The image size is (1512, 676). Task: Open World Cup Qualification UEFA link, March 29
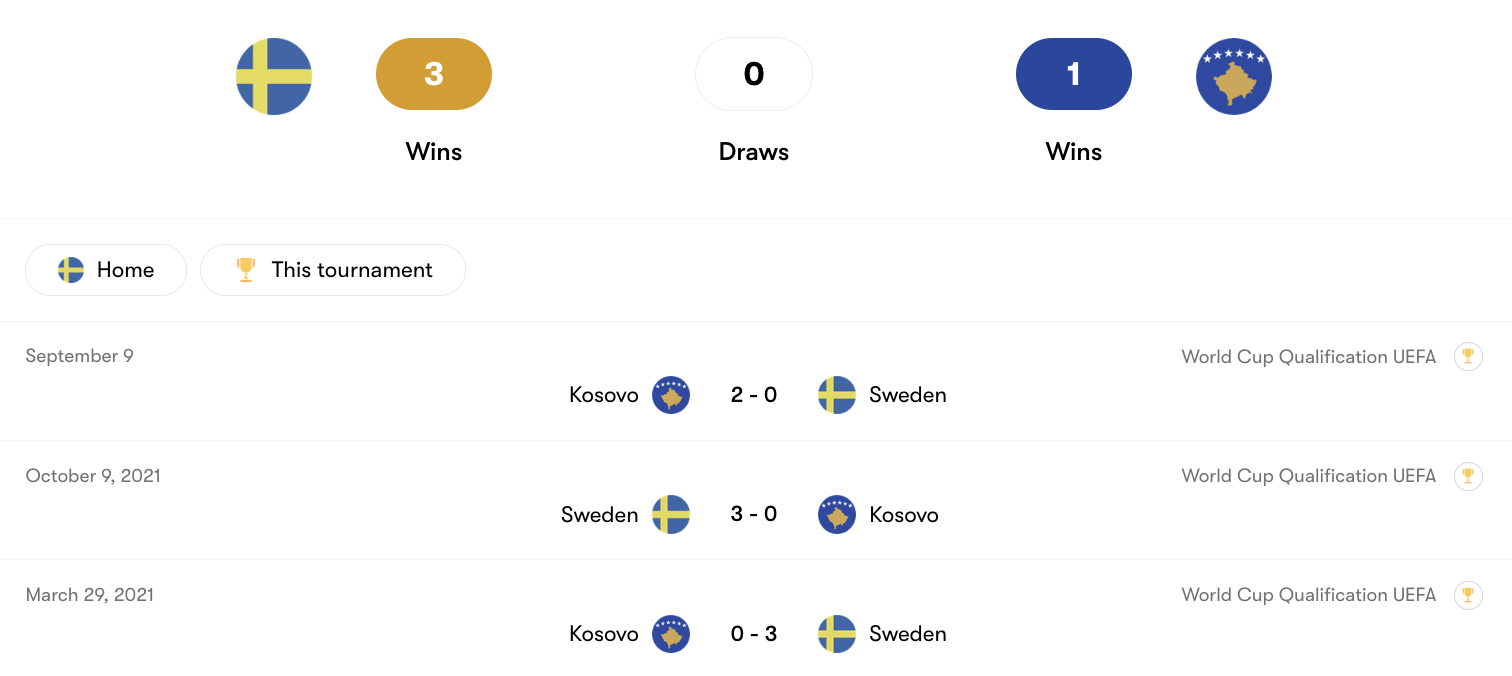click(x=1308, y=595)
